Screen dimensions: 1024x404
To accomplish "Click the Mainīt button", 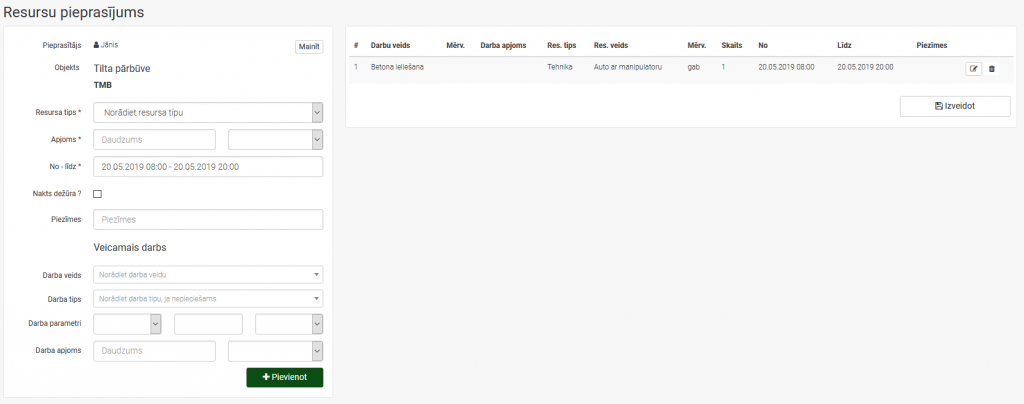I will tap(309, 47).
